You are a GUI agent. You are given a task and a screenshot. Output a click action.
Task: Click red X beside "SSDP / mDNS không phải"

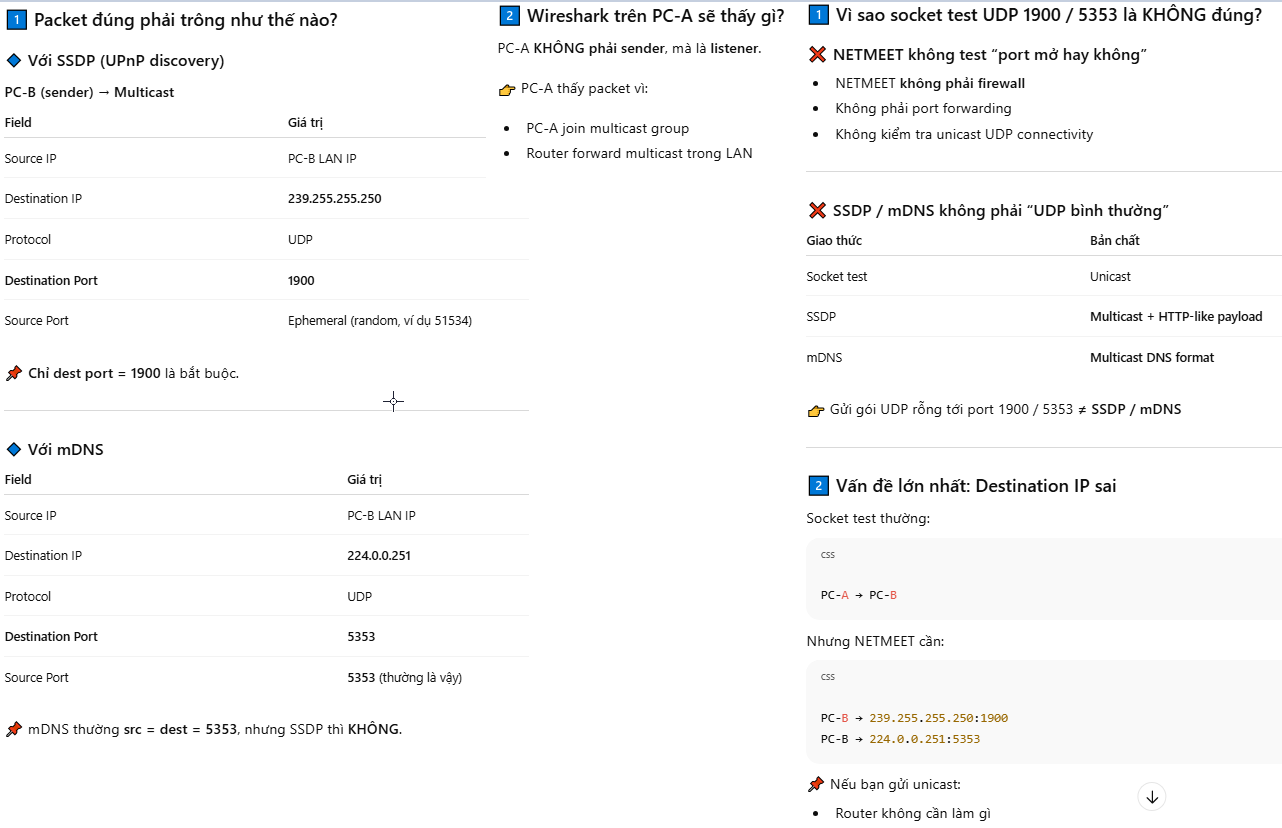[817, 211]
